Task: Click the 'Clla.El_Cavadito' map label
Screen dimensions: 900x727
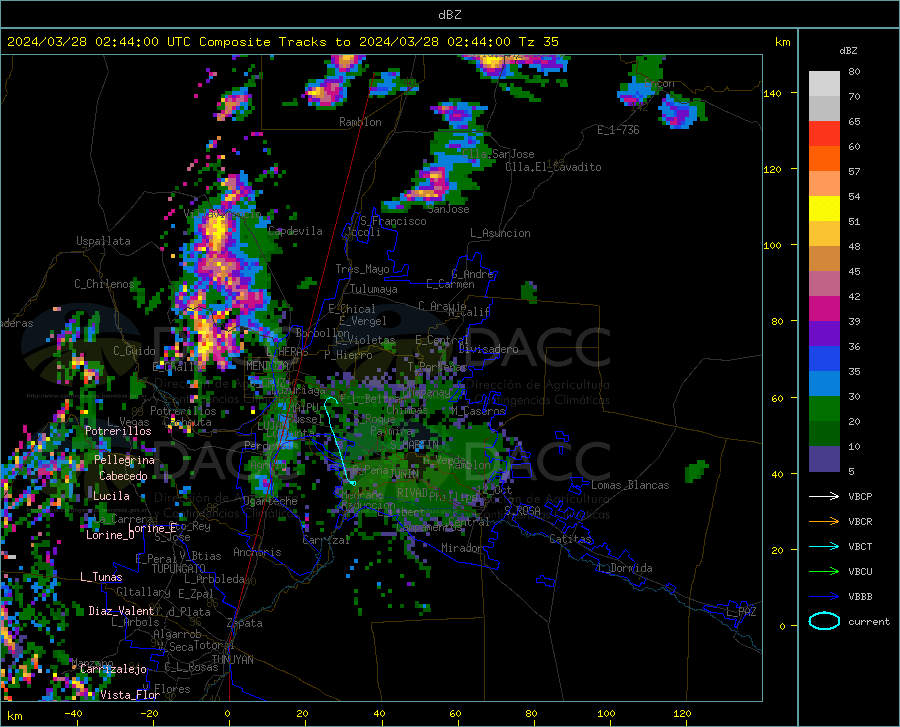Action: 553,167
